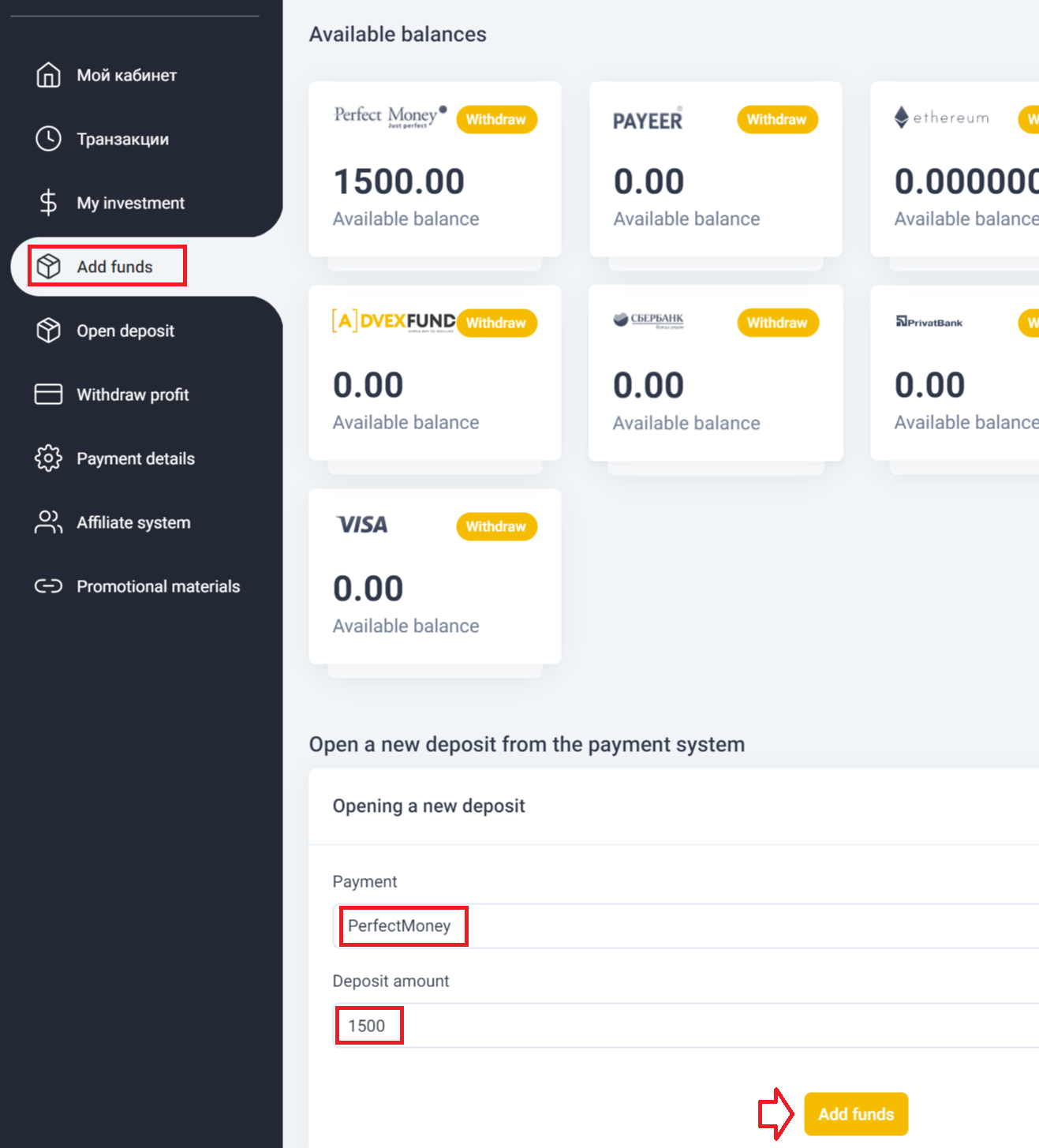Click the box icon beside Add funds
This screenshot has height=1148, width=1039.
click(x=48, y=267)
